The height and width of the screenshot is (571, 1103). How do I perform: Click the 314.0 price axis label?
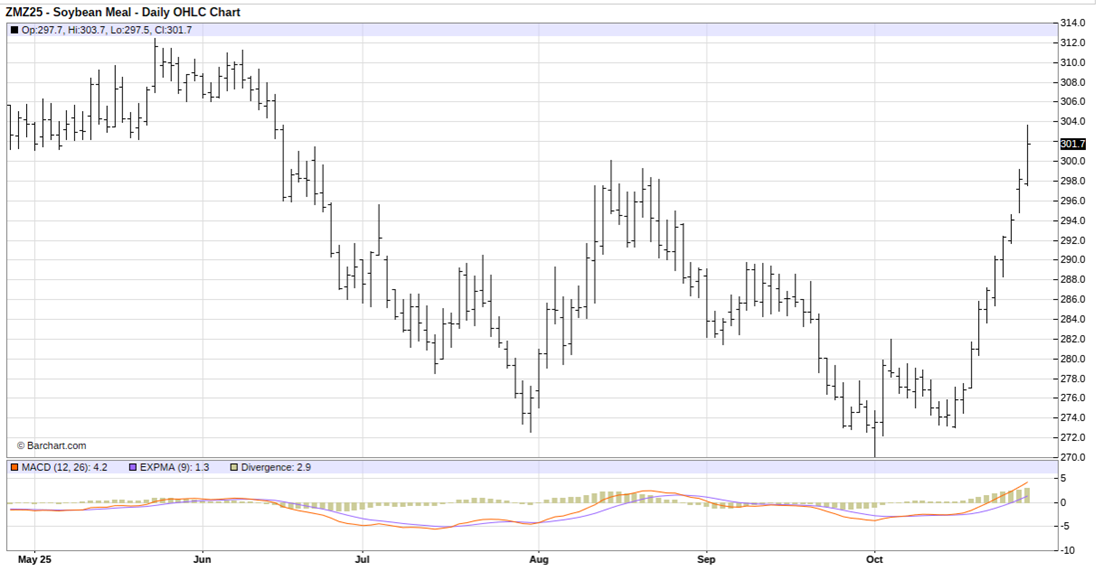(x=1073, y=23)
